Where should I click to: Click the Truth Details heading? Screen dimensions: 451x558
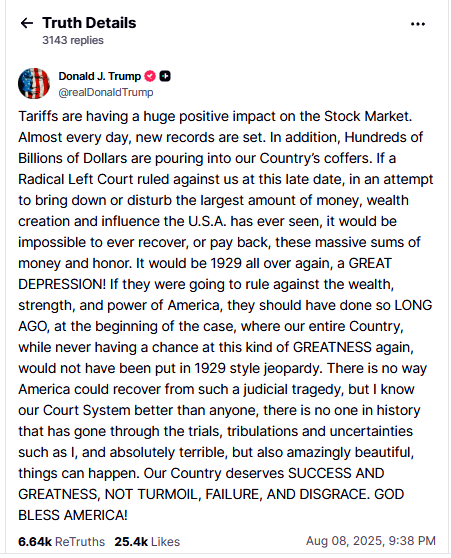[89, 23]
